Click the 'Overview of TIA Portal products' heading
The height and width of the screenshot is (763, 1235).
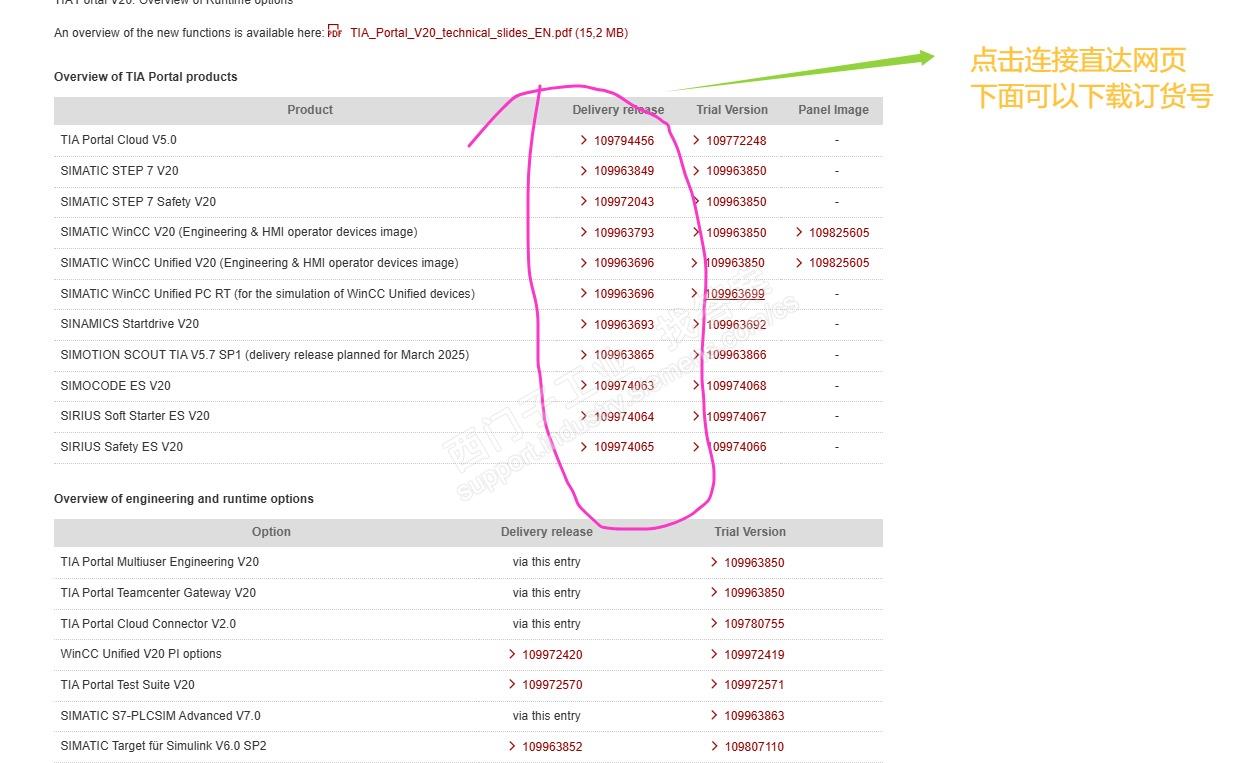click(146, 77)
